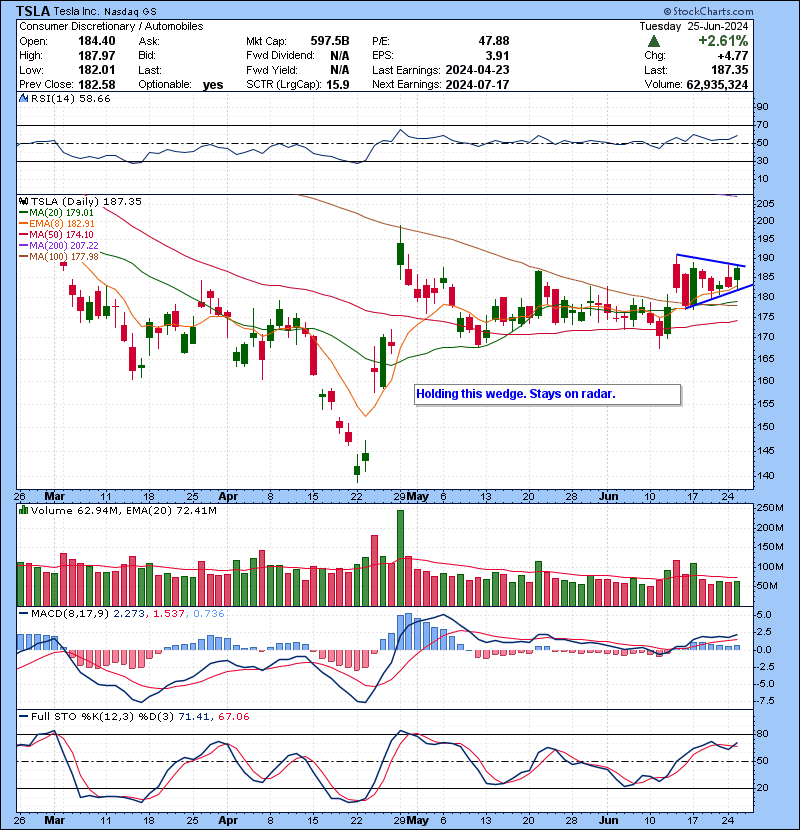Click the Volume 62.94M, EMA(20) 72.41M label
The width and height of the screenshot is (800, 830).
tap(123, 510)
